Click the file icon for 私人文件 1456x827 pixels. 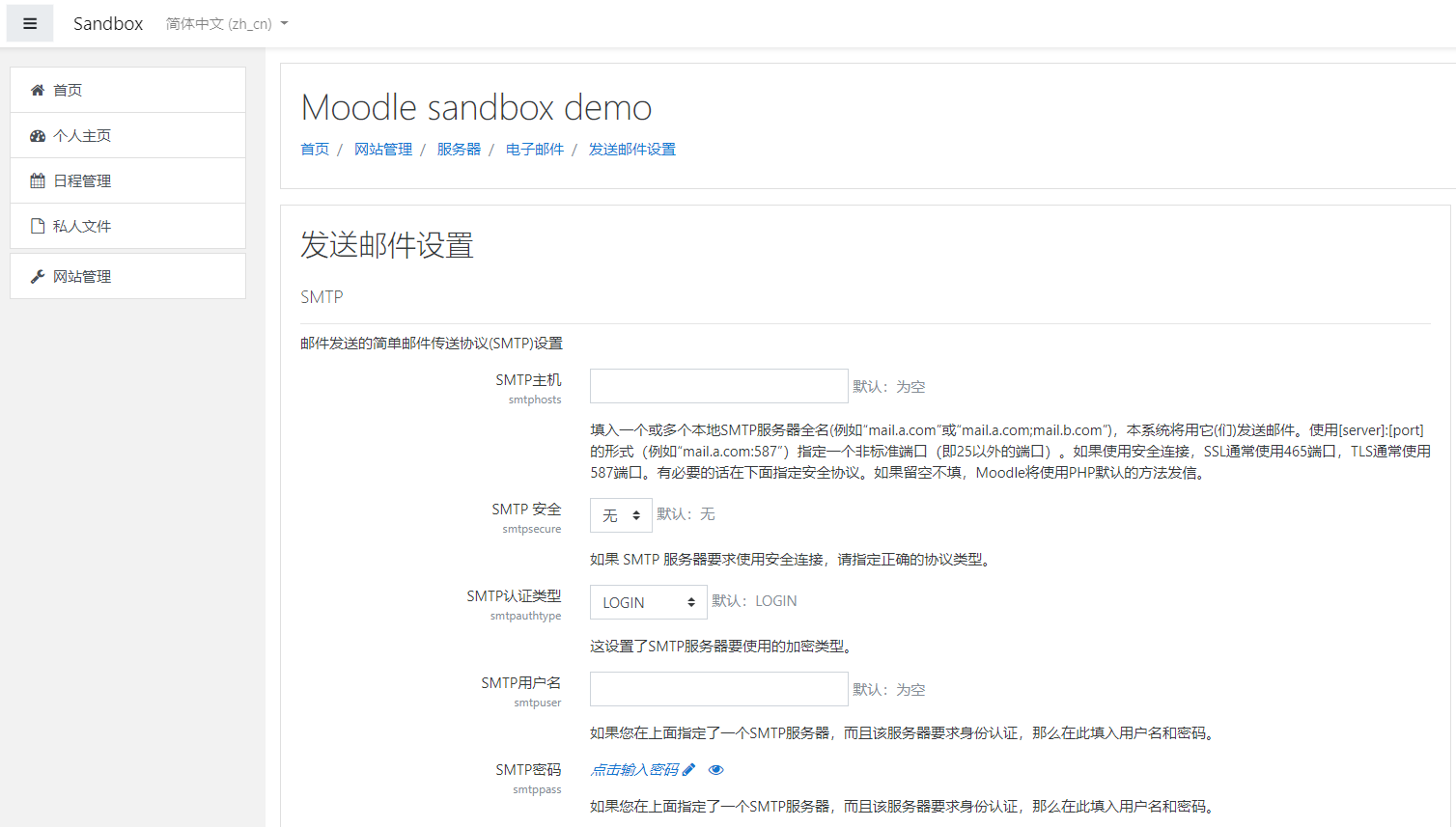point(38,226)
